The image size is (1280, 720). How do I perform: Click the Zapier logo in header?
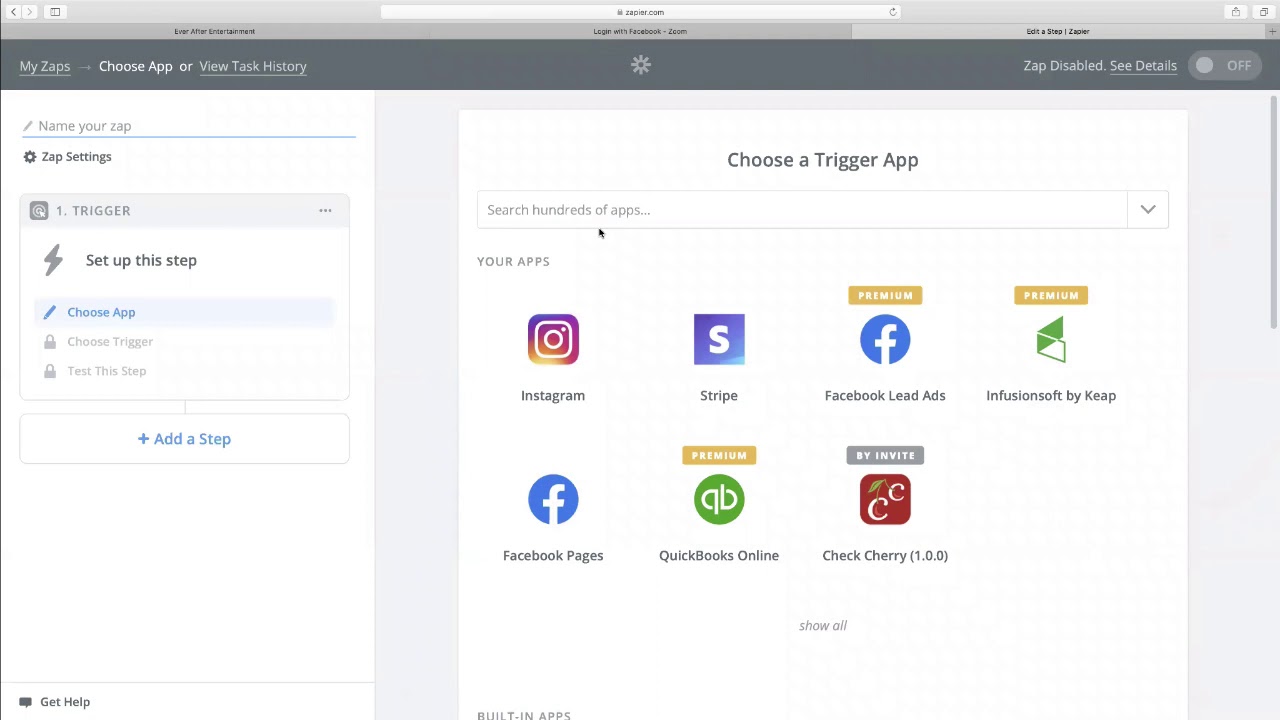[x=641, y=65]
